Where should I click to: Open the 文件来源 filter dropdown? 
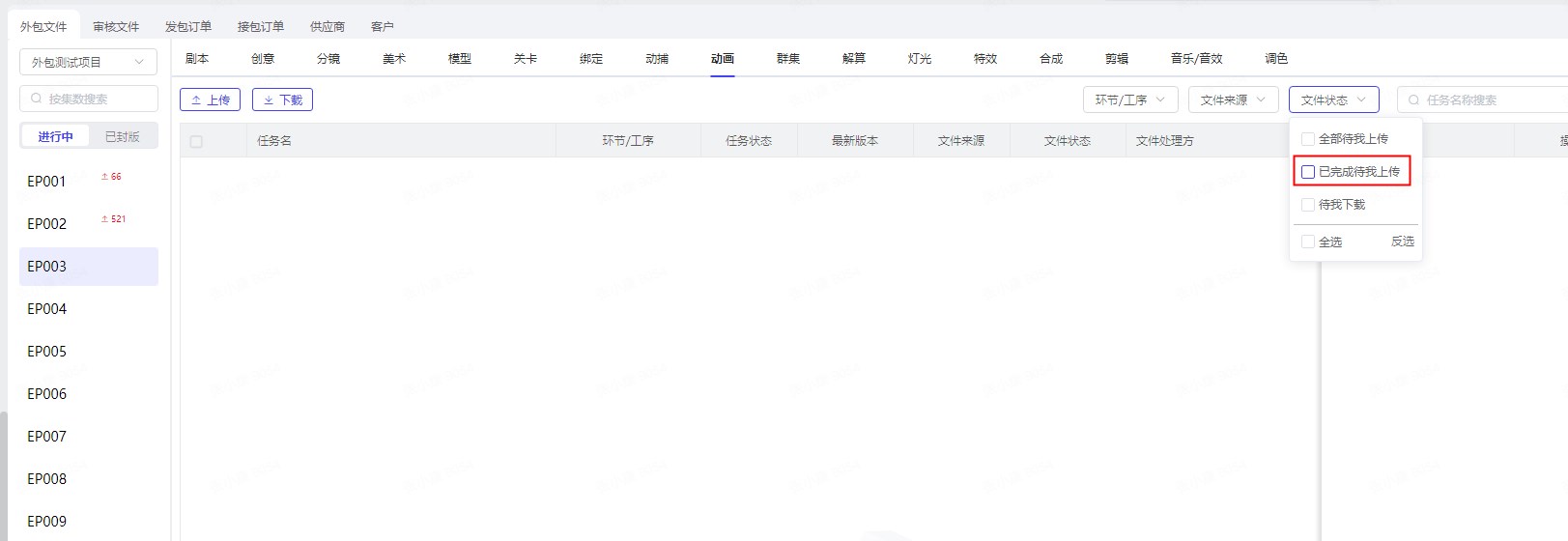click(1233, 100)
